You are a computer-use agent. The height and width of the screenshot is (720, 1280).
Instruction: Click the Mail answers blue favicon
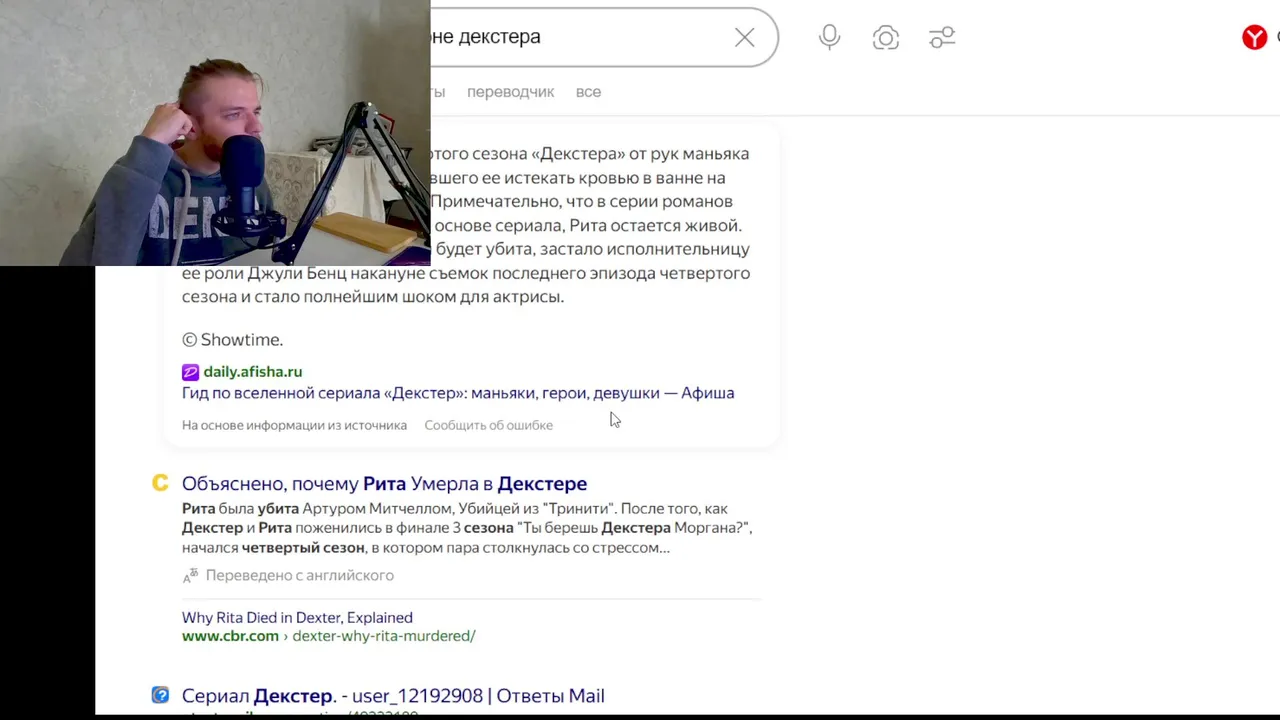pos(160,695)
